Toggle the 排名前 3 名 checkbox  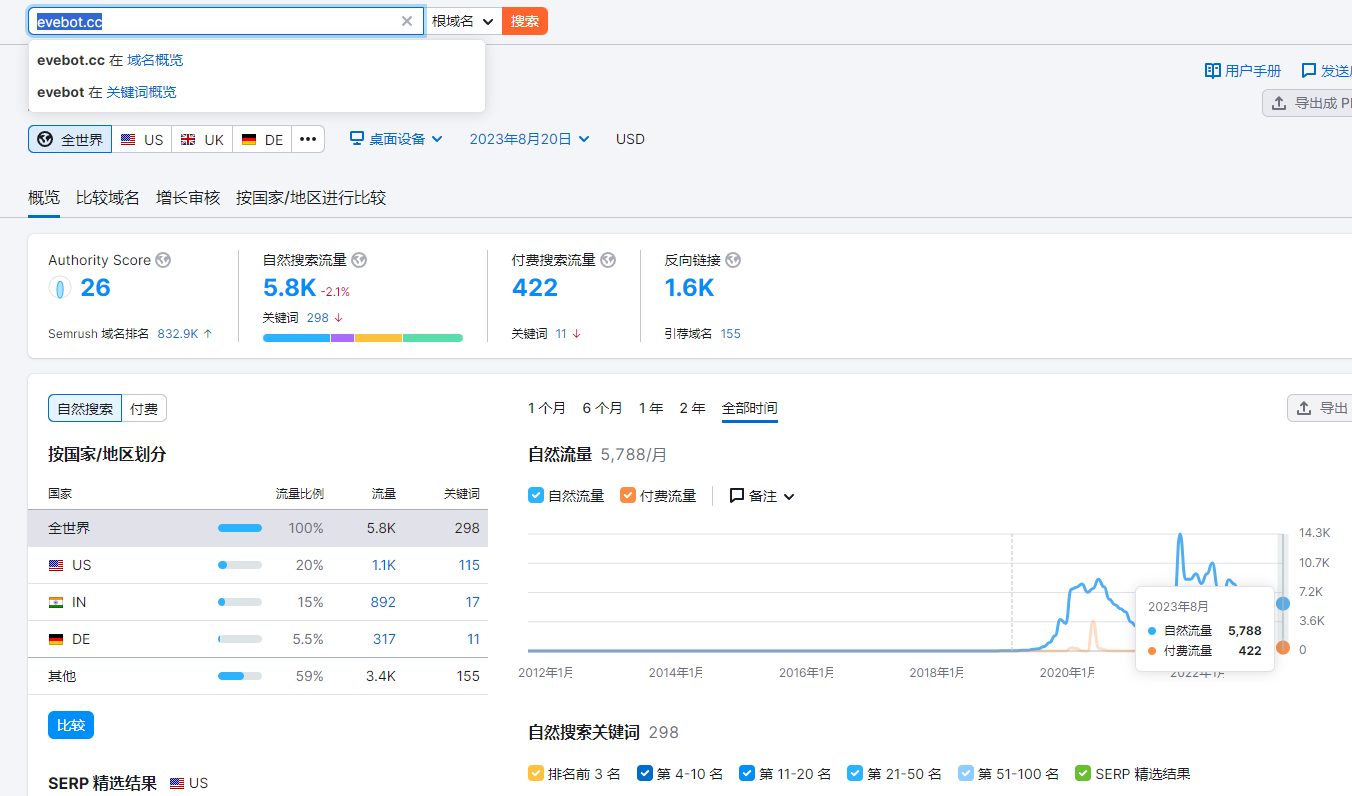(536, 773)
